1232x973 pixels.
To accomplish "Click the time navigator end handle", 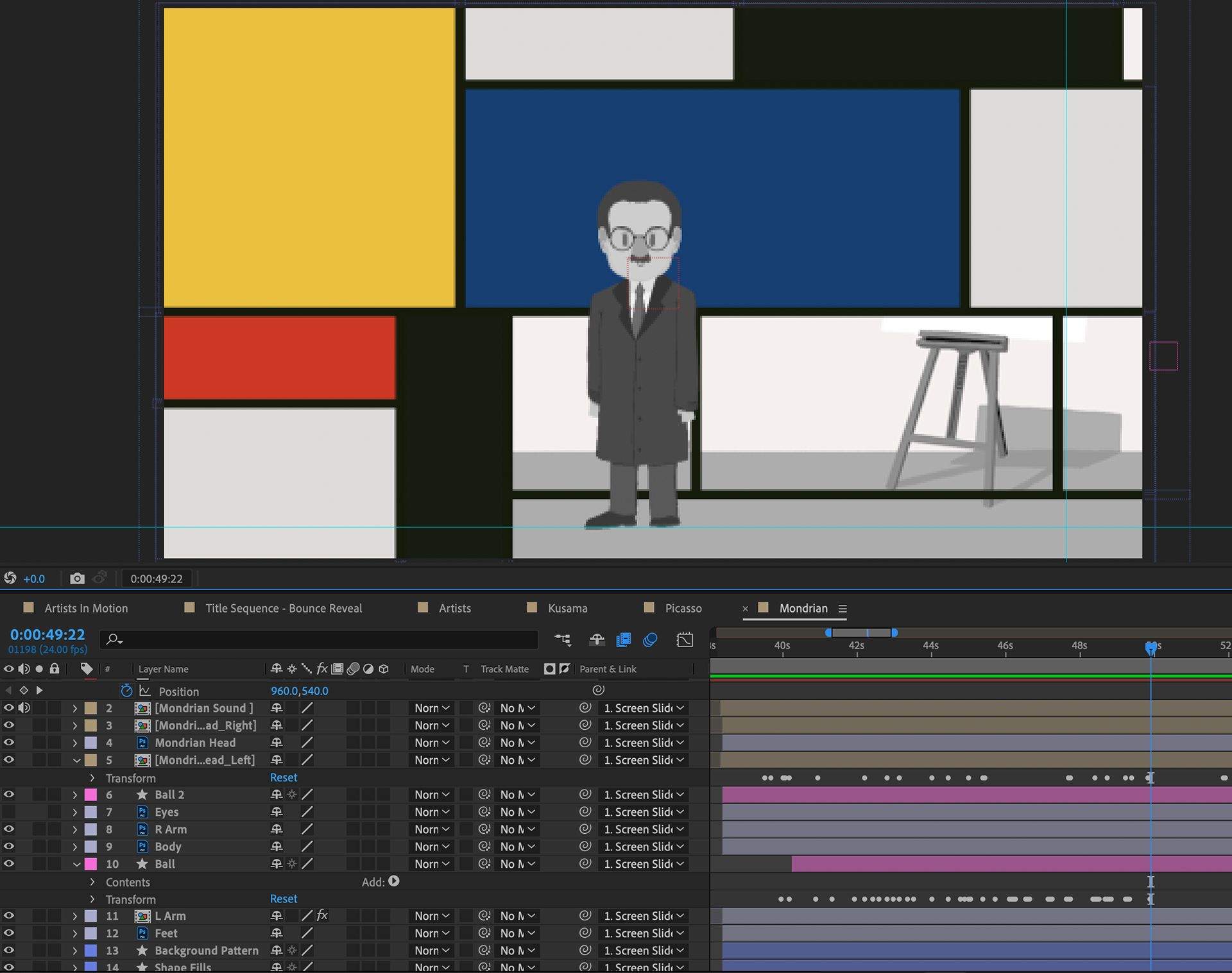I will tap(894, 632).
